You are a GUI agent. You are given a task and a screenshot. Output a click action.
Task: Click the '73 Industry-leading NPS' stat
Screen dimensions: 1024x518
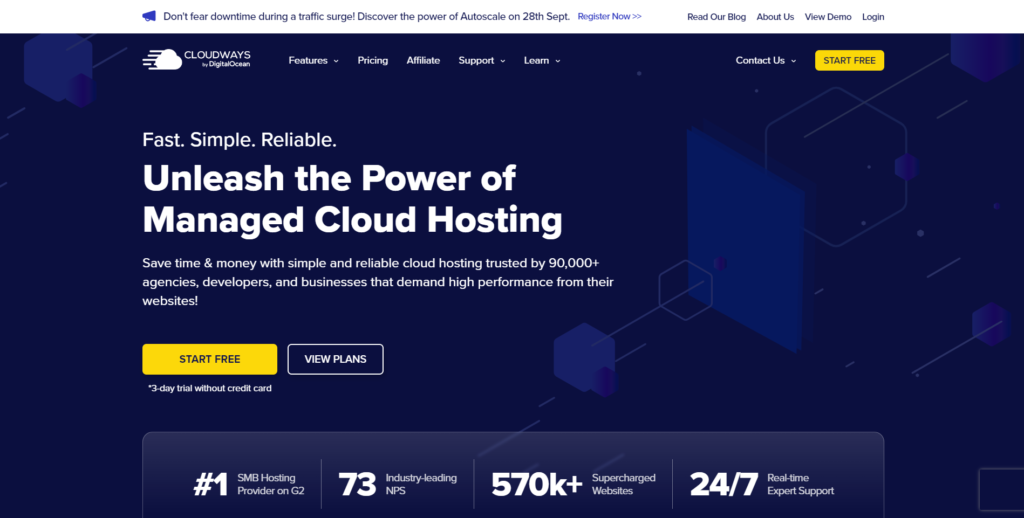point(398,484)
